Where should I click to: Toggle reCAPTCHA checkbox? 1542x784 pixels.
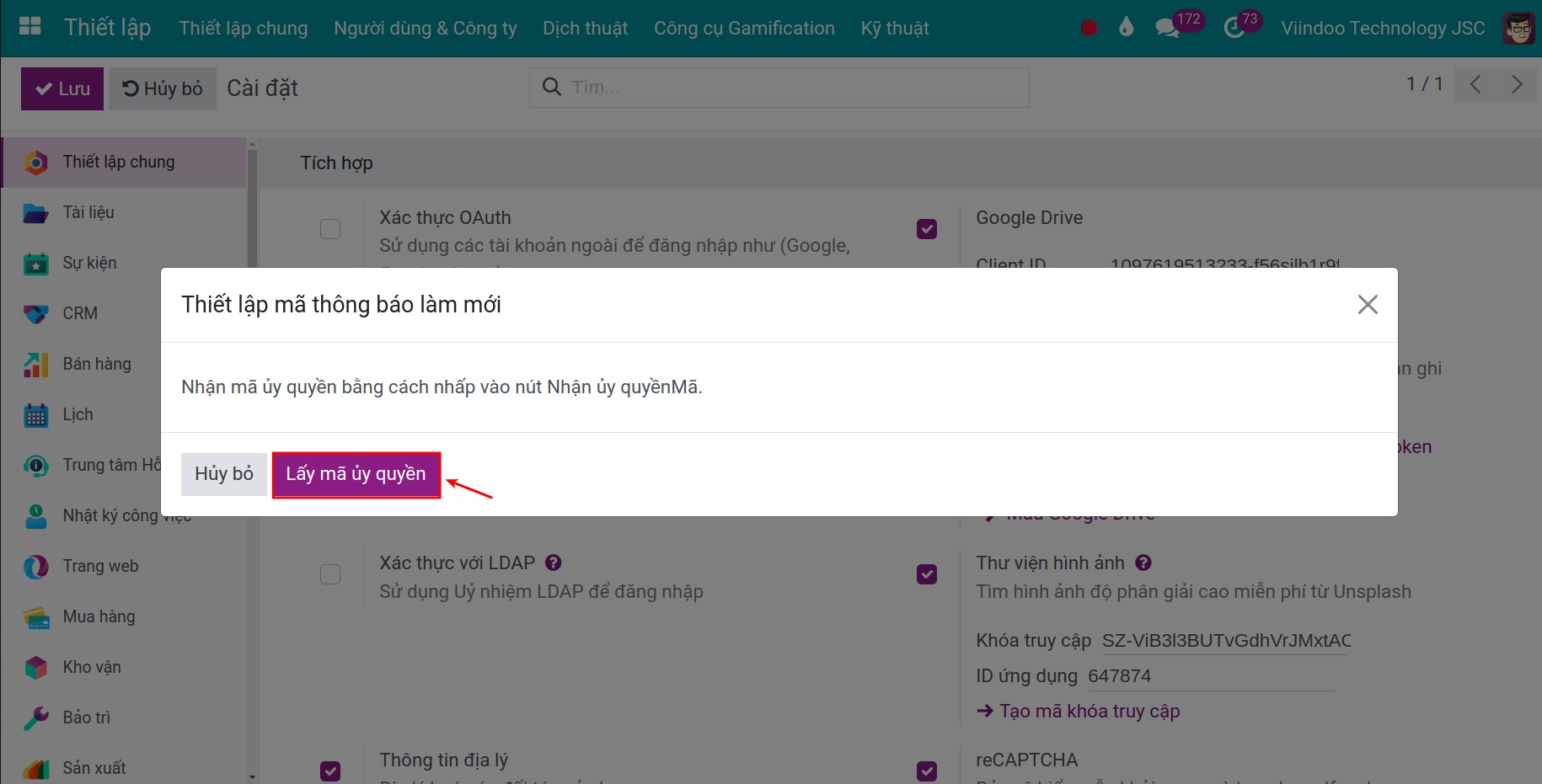pos(927,771)
